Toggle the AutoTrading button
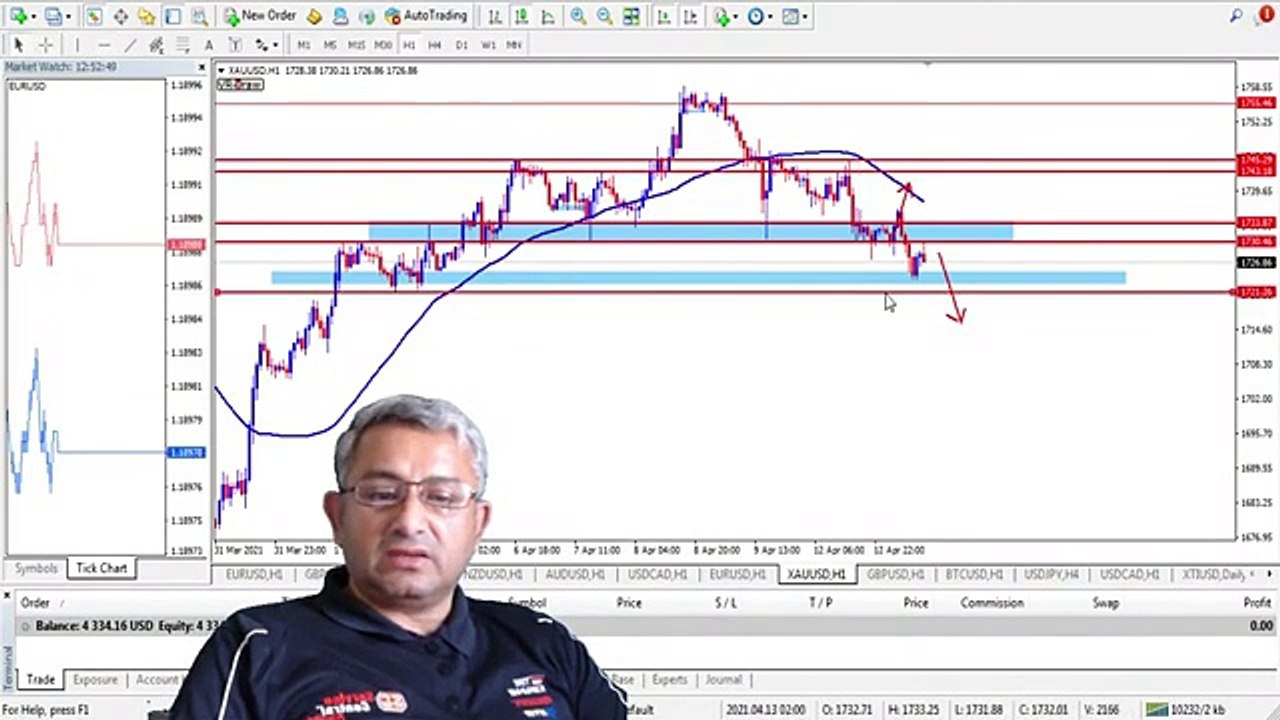The image size is (1280, 720). [426, 16]
